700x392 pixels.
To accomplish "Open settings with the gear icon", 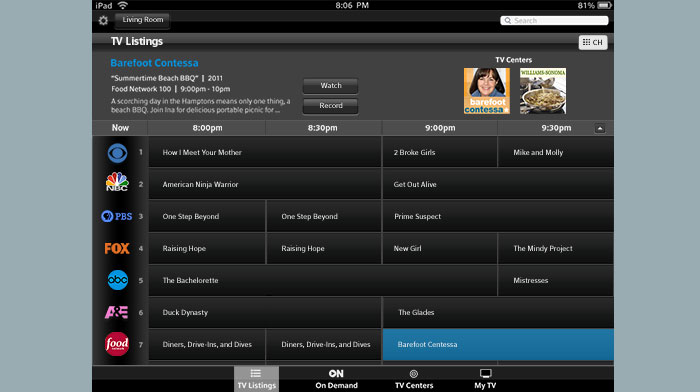I will pyautogui.click(x=103, y=21).
